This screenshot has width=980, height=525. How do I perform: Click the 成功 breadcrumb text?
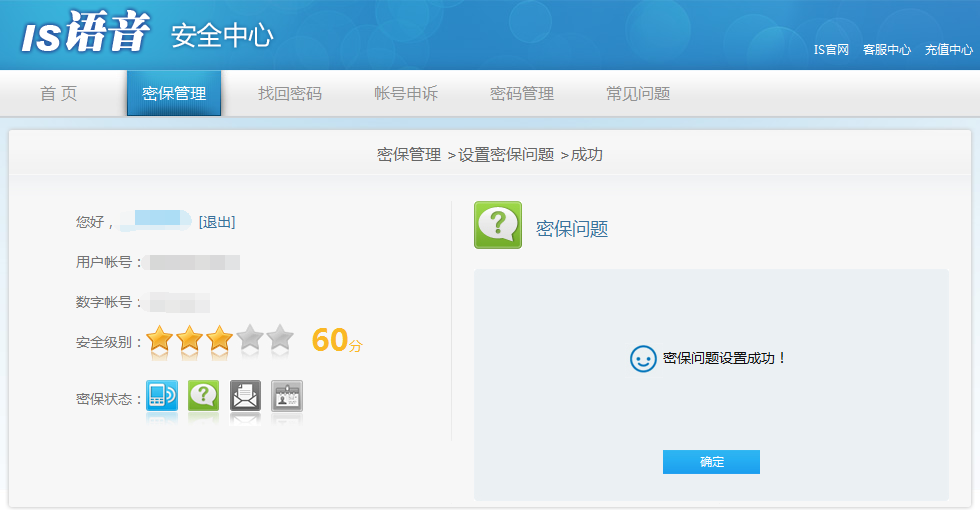pyautogui.click(x=587, y=154)
